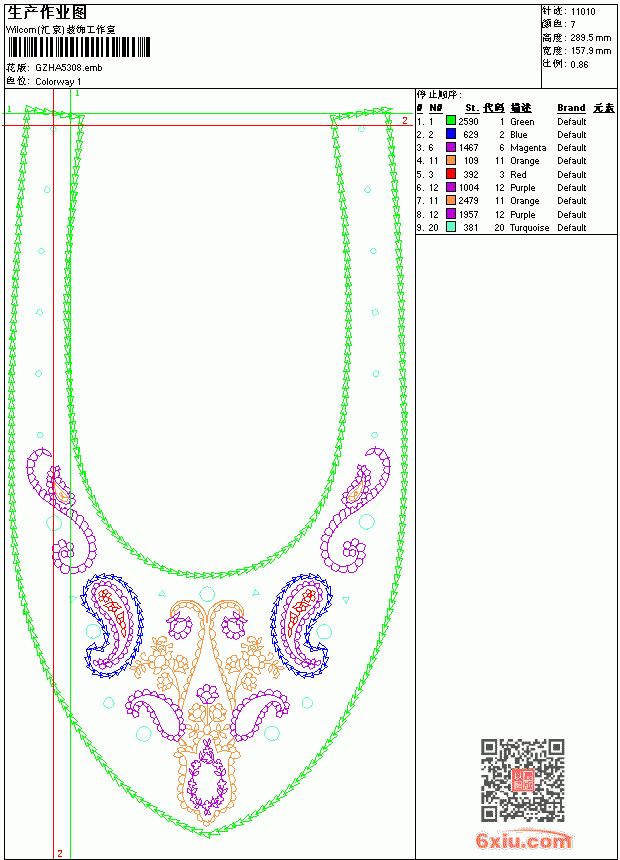This screenshot has width=620, height=860.
Task: Click the large turquoise circle above orange floral center
Action: (x=207, y=594)
